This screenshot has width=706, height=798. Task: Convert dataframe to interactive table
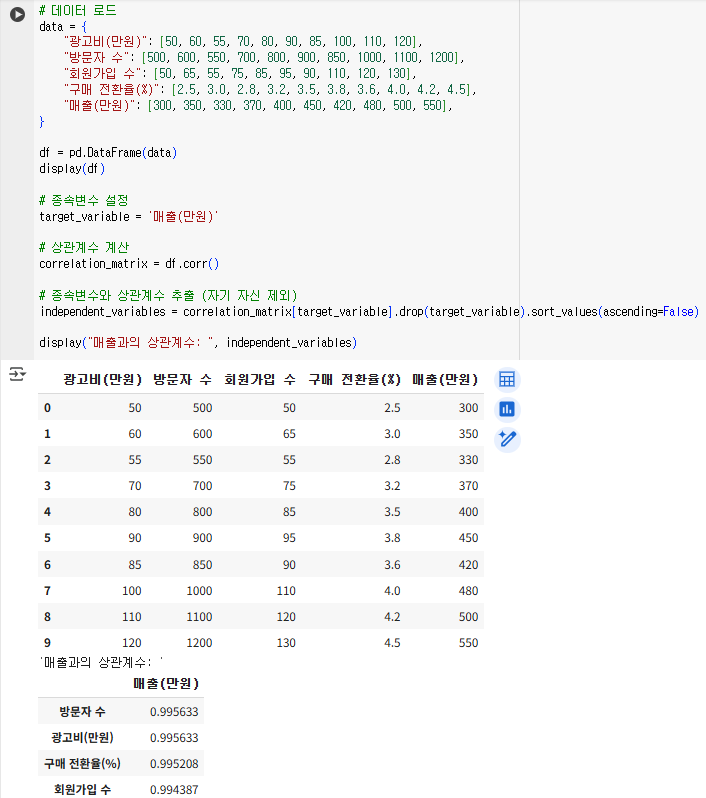507,380
